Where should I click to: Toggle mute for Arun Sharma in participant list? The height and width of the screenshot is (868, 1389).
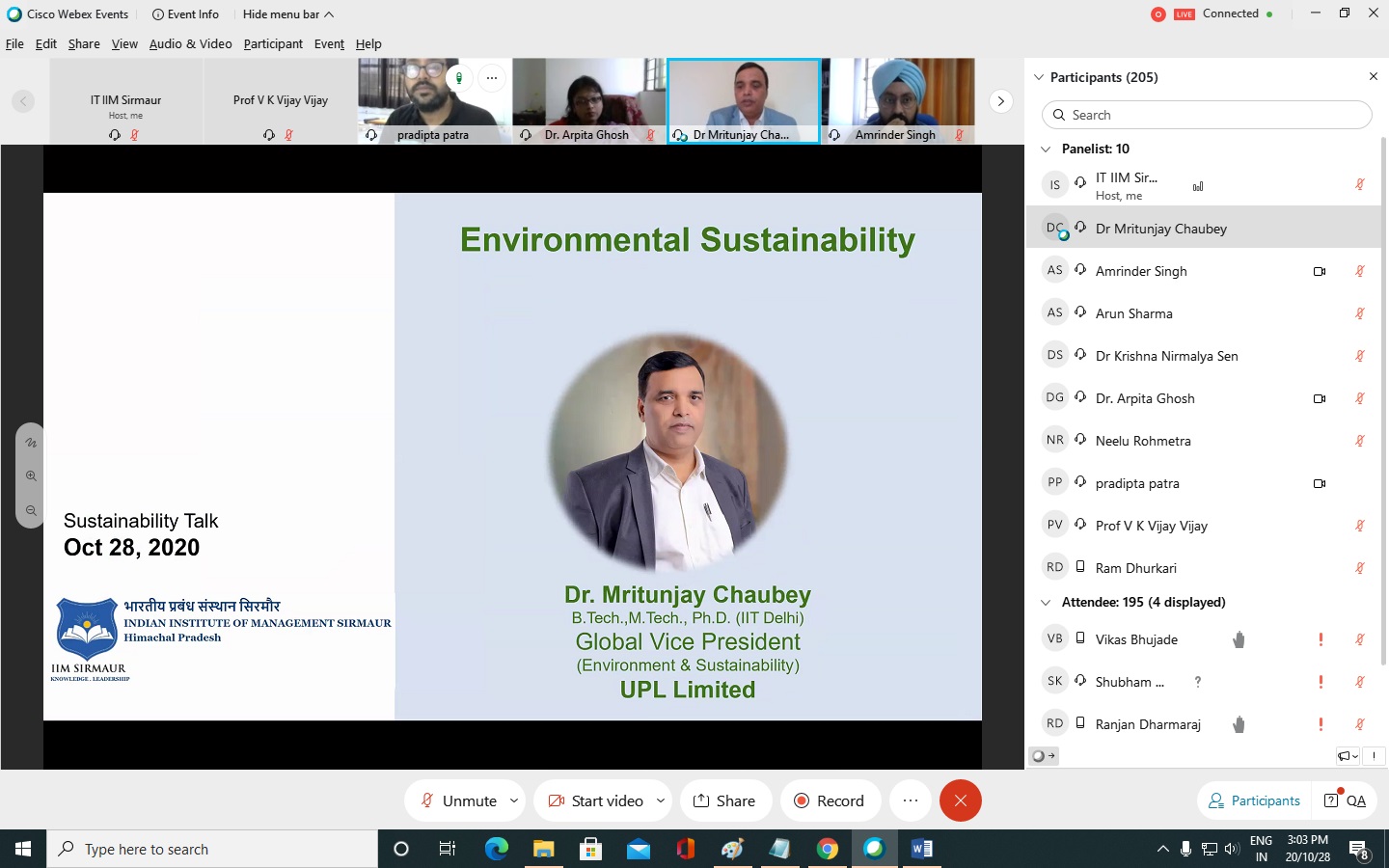[1359, 313]
